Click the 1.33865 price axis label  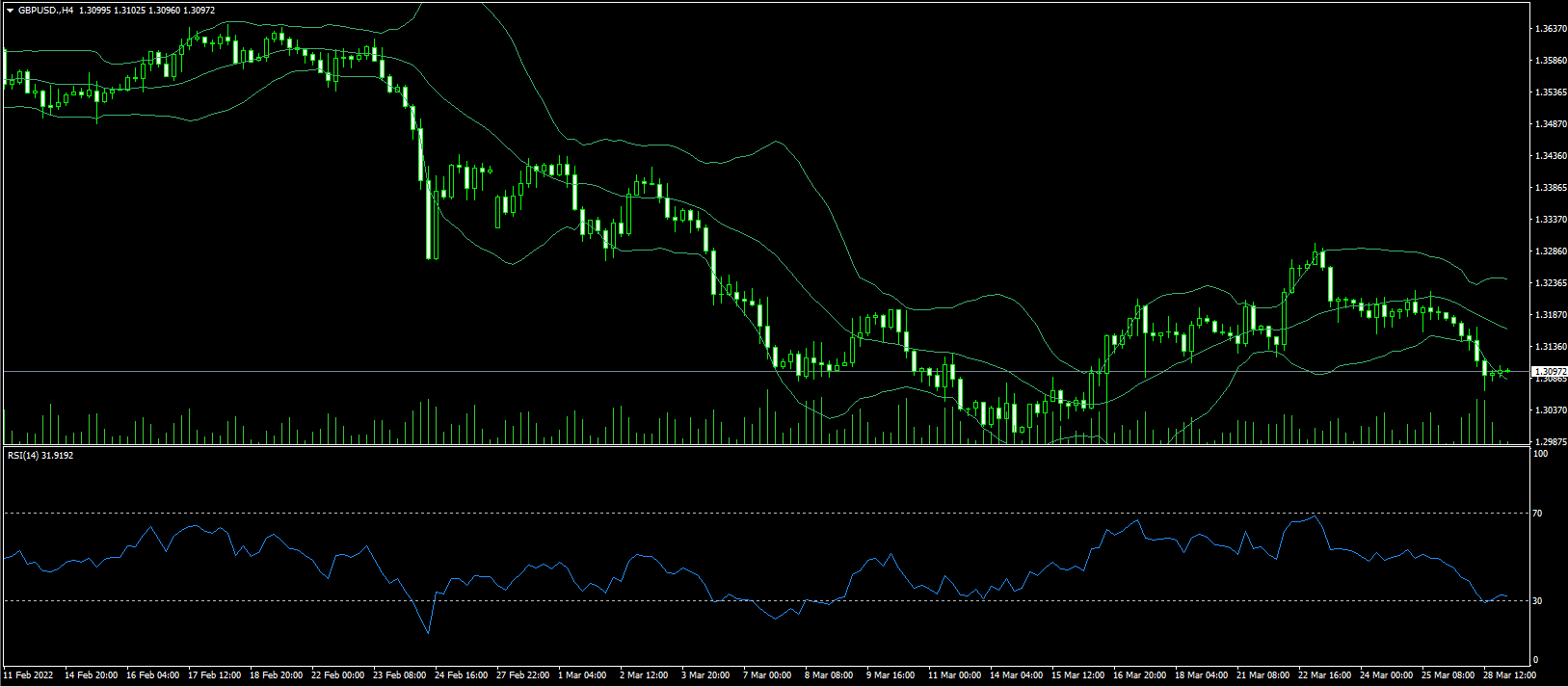(x=1550, y=188)
